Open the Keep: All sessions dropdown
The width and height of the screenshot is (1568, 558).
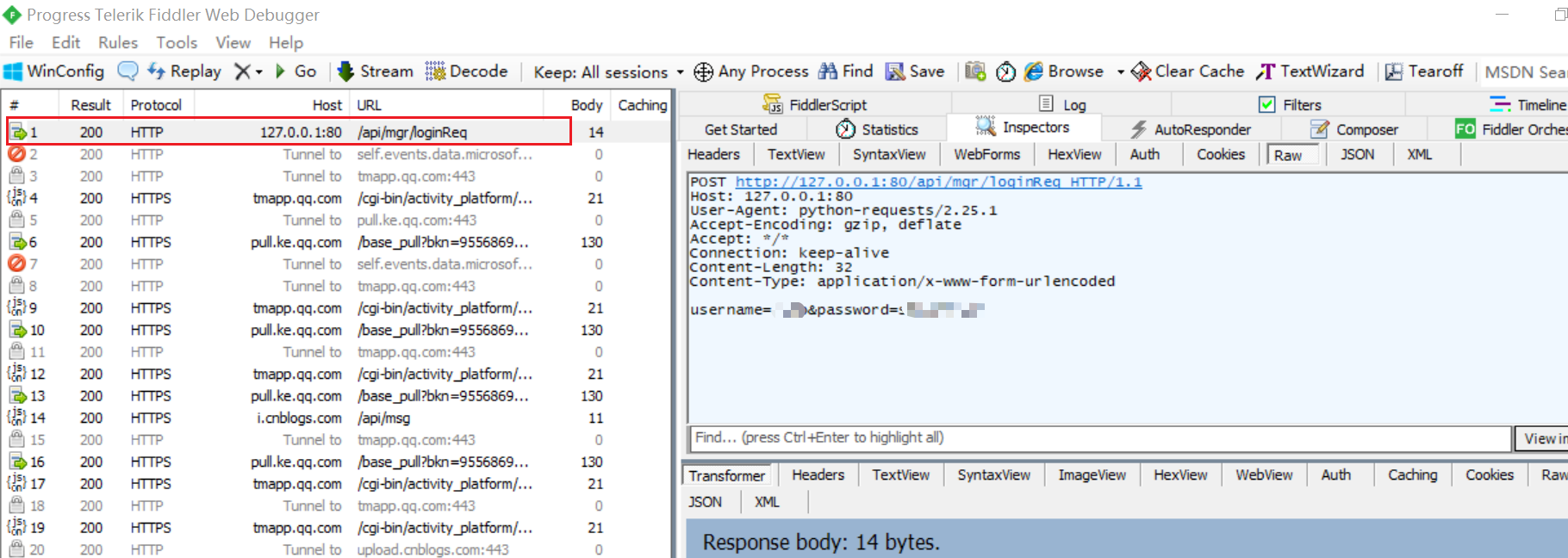tap(608, 72)
